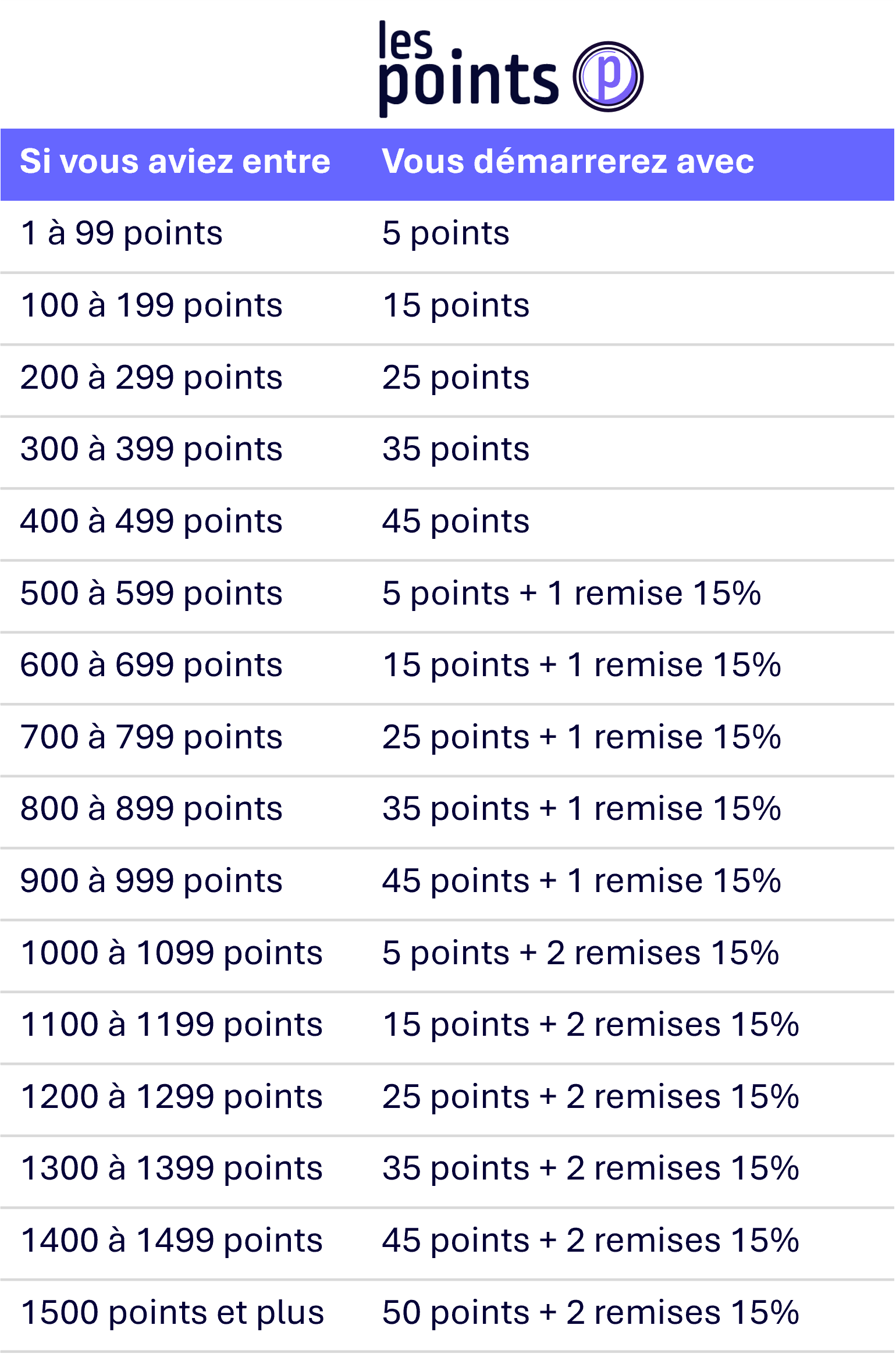
Task: Select the "Vous démarrerez avec" column header
Action: (x=568, y=162)
